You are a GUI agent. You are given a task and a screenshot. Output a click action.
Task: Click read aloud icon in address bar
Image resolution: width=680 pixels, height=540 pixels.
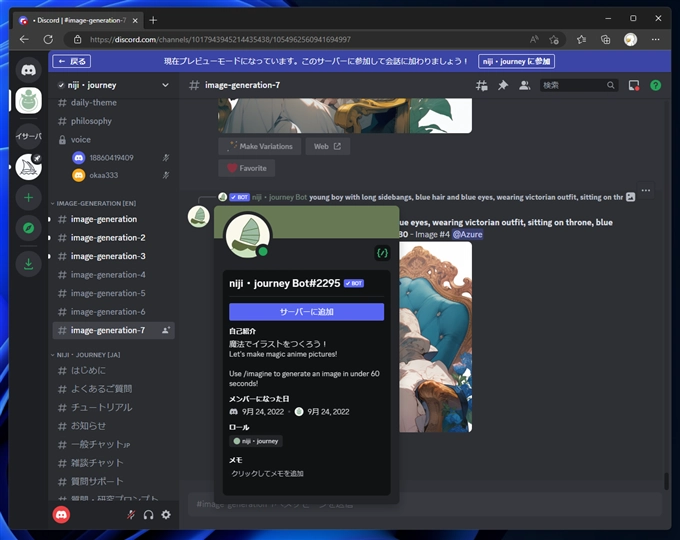534,39
